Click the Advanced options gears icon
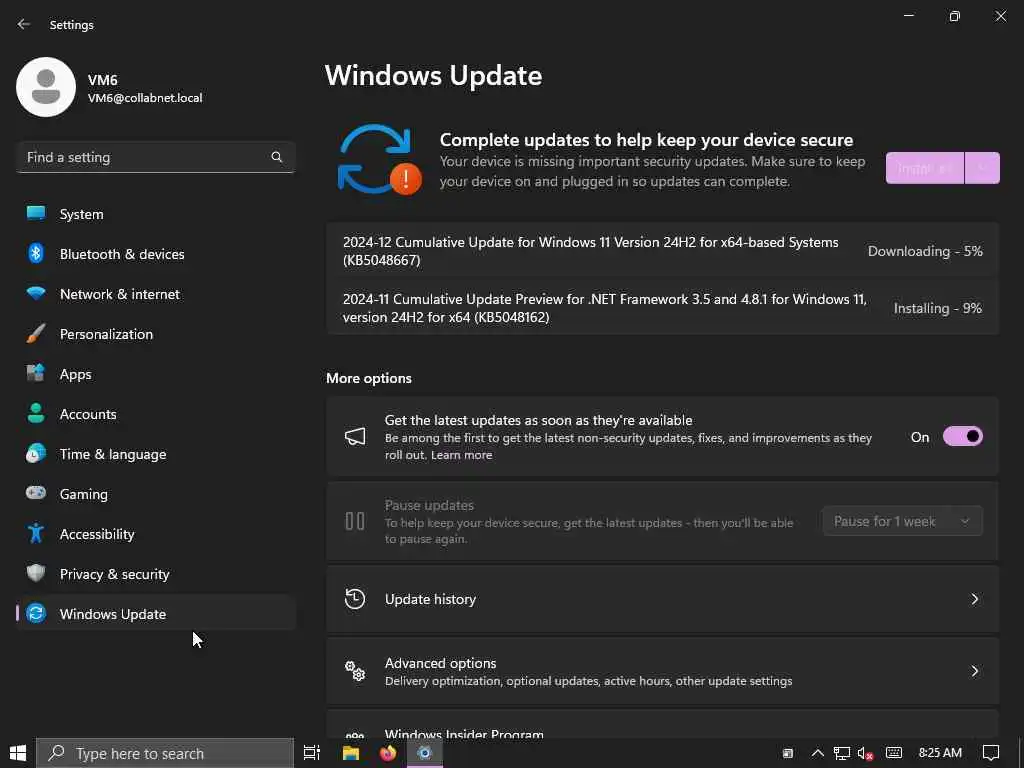1024x768 pixels. pyautogui.click(x=355, y=671)
